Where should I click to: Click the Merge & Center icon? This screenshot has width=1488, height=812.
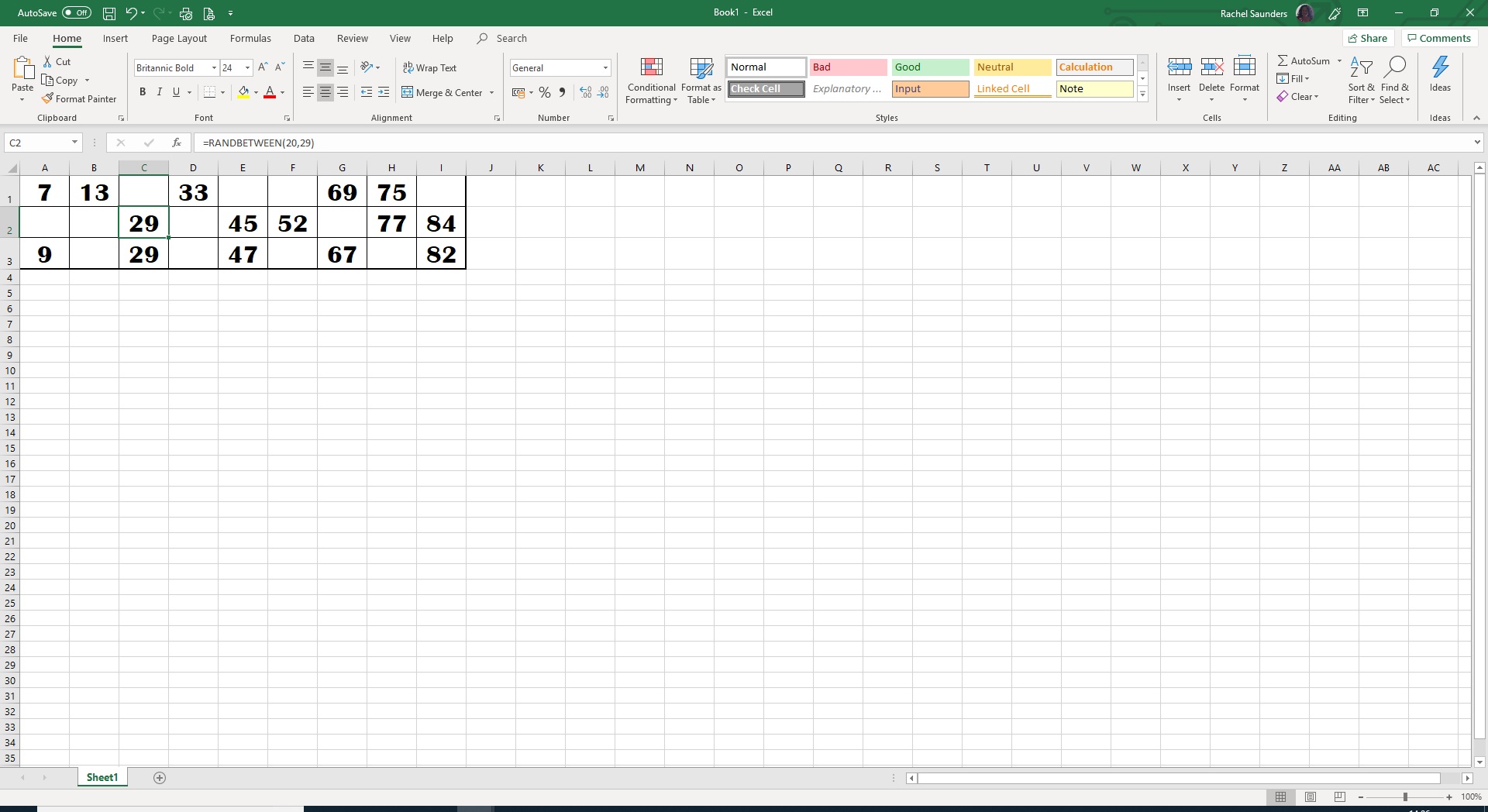point(408,92)
